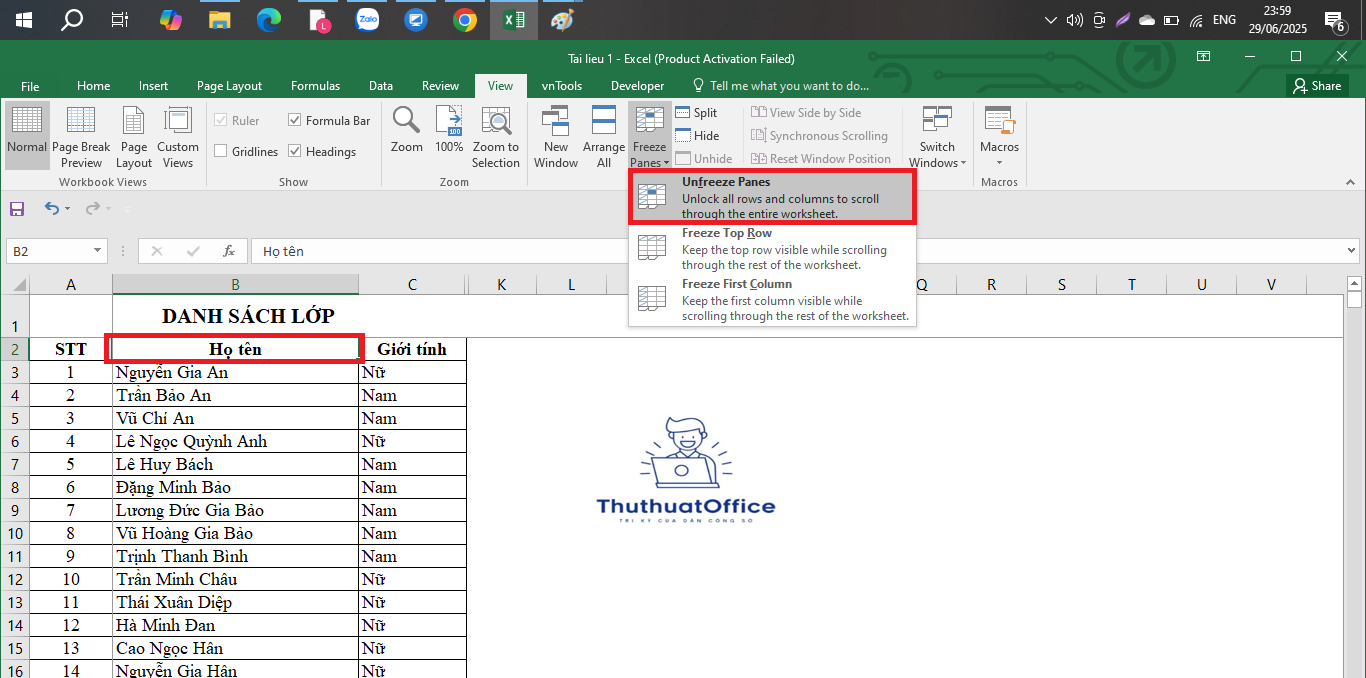Click the Insert Function fx icon
Image resolution: width=1366 pixels, height=678 pixels.
[x=229, y=251]
